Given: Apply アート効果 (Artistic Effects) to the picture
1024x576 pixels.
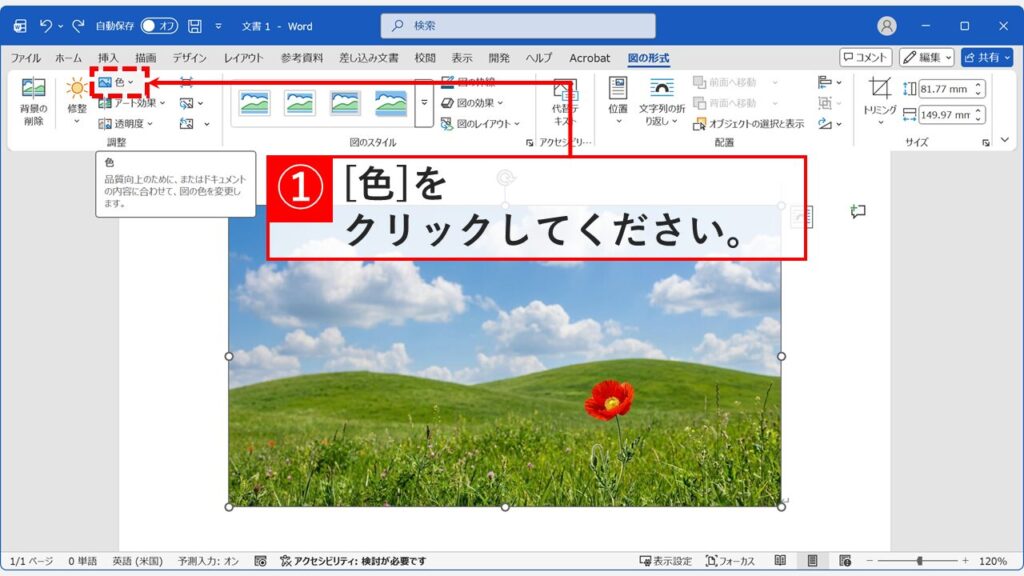Looking at the screenshot, I should (x=132, y=103).
